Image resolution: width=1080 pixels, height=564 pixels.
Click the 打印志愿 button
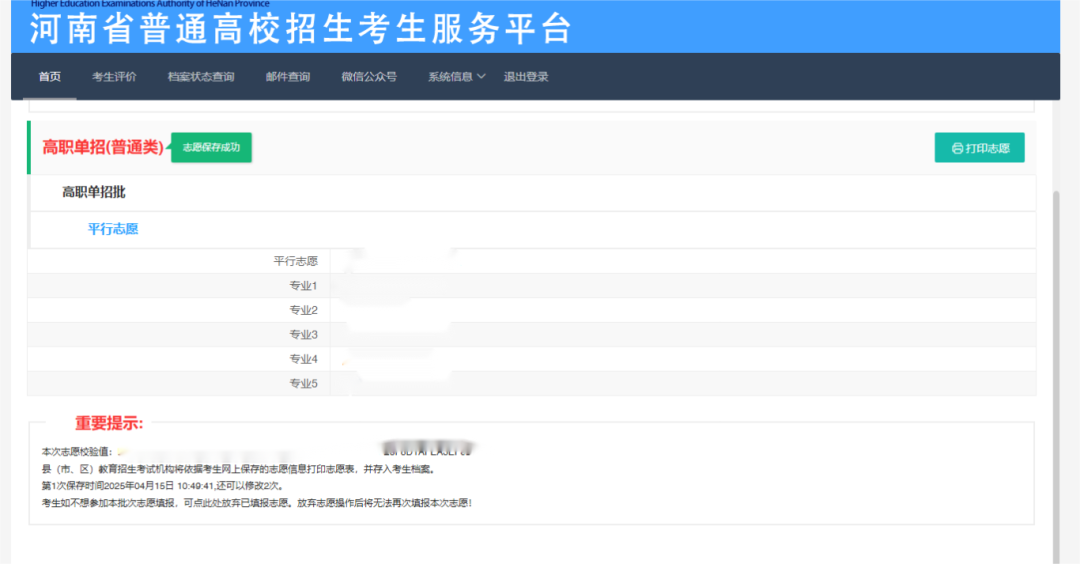pos(979,148)
